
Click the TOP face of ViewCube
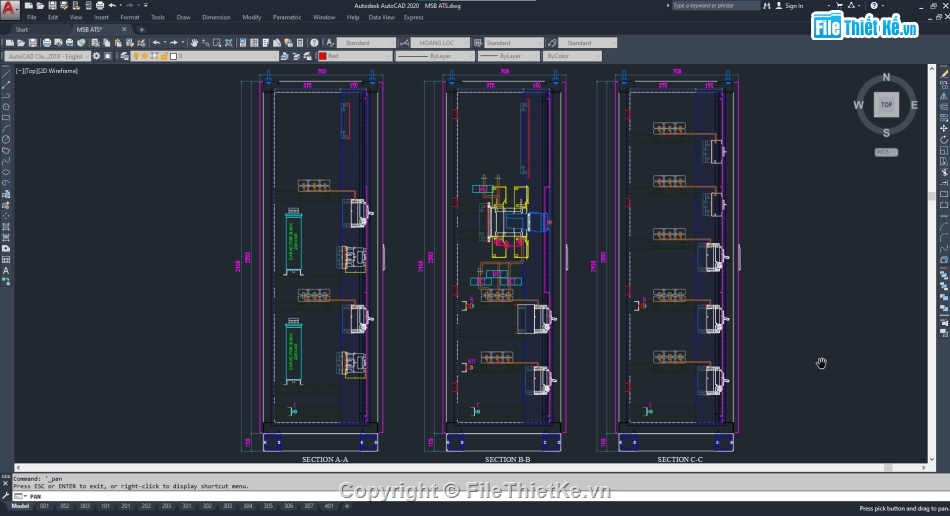point(886,105)
